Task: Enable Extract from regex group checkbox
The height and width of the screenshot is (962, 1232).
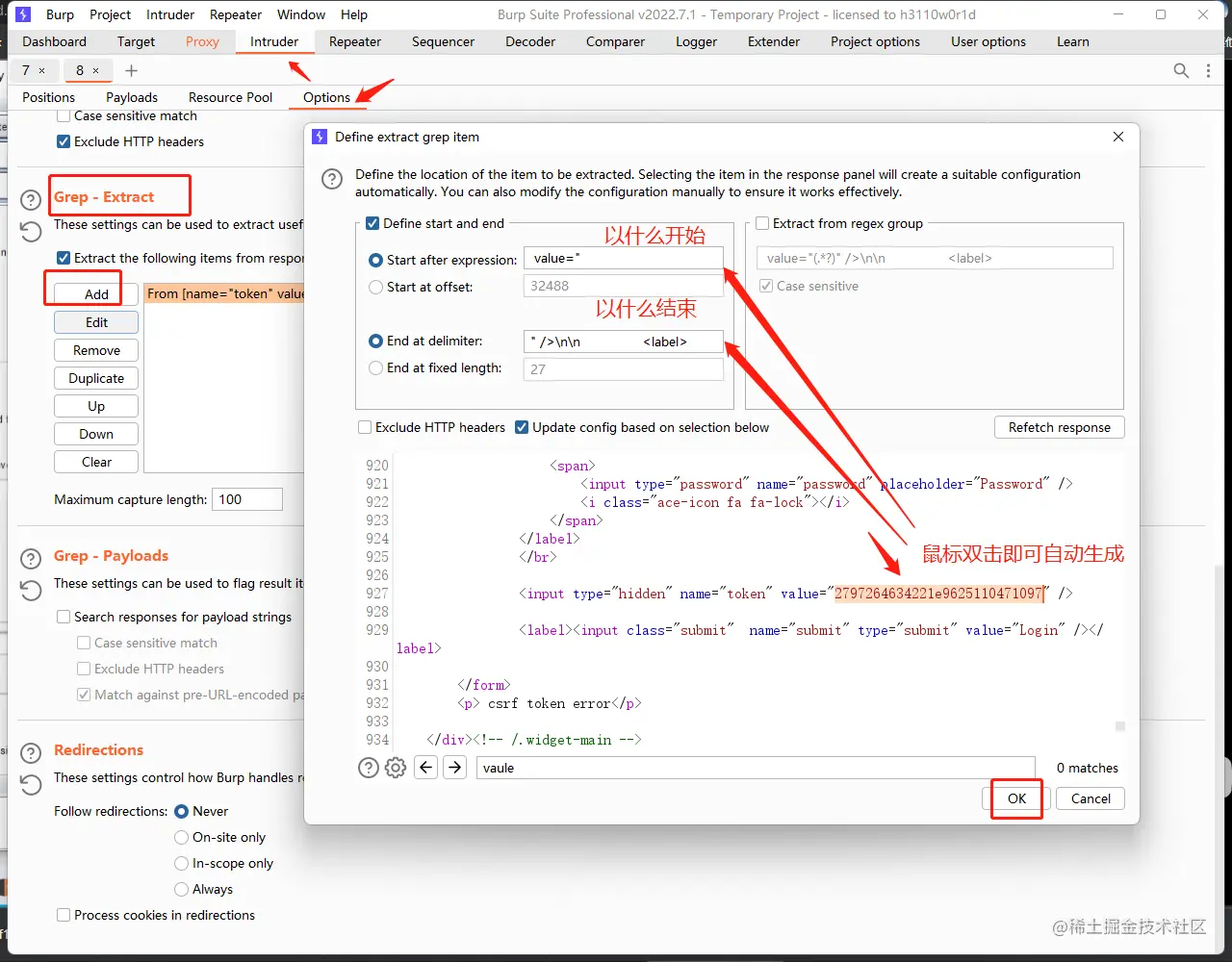Action: (x=762, y=223)
